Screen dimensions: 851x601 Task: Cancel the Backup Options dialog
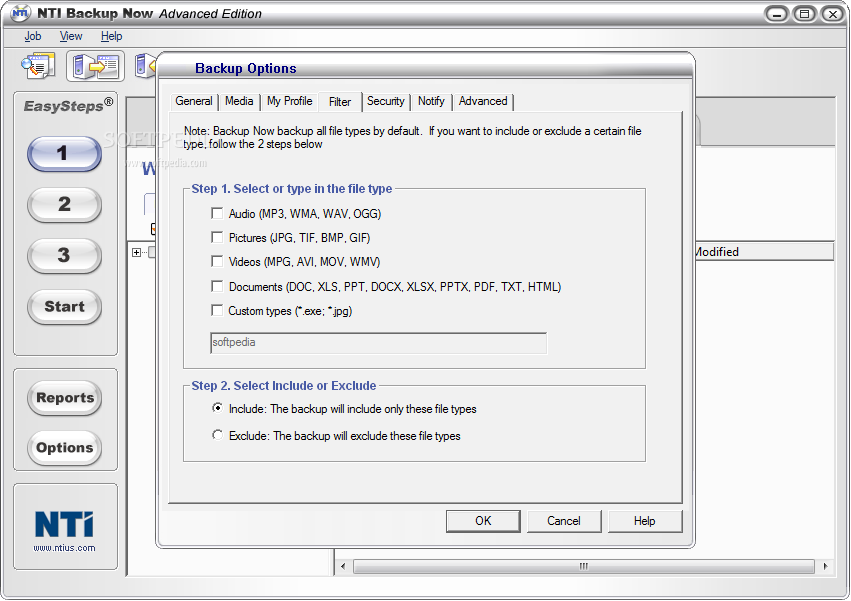tap(564, 521)
